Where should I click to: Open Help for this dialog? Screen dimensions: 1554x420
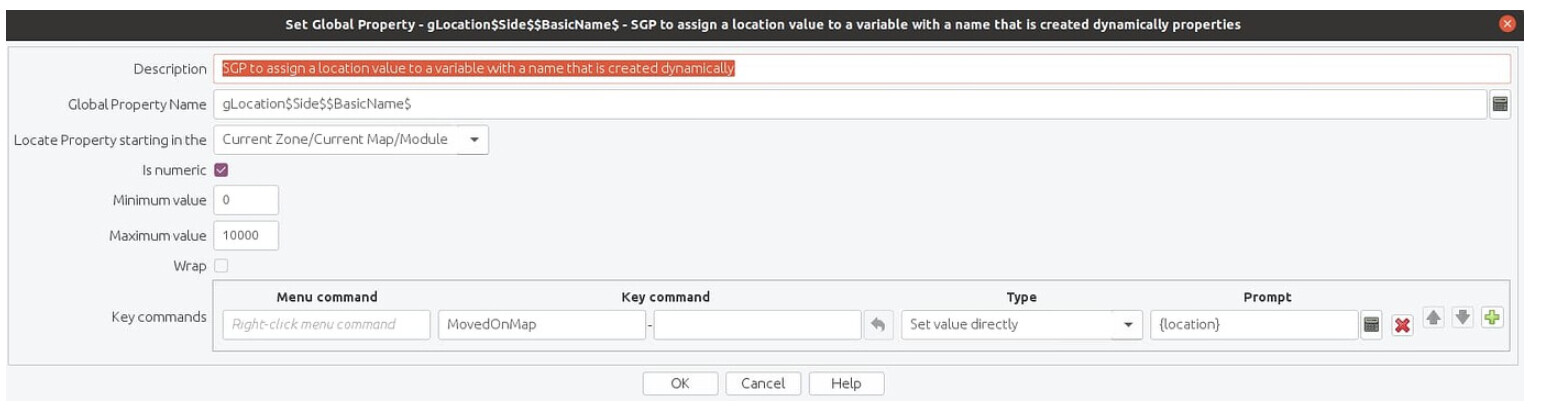(x=846, y=384)
